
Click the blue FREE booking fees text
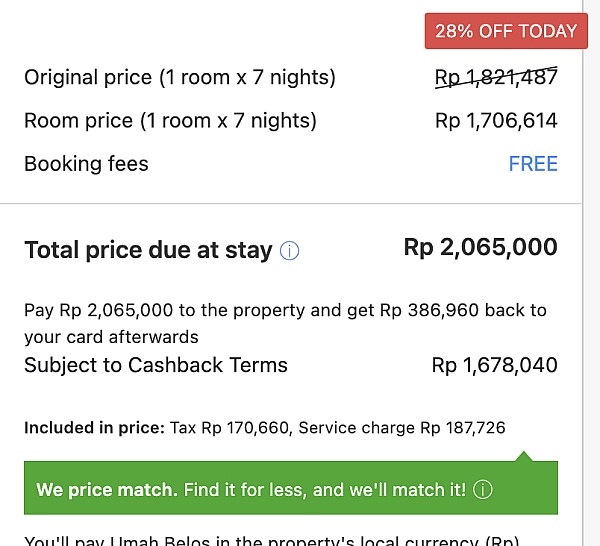tap(533, 164)
